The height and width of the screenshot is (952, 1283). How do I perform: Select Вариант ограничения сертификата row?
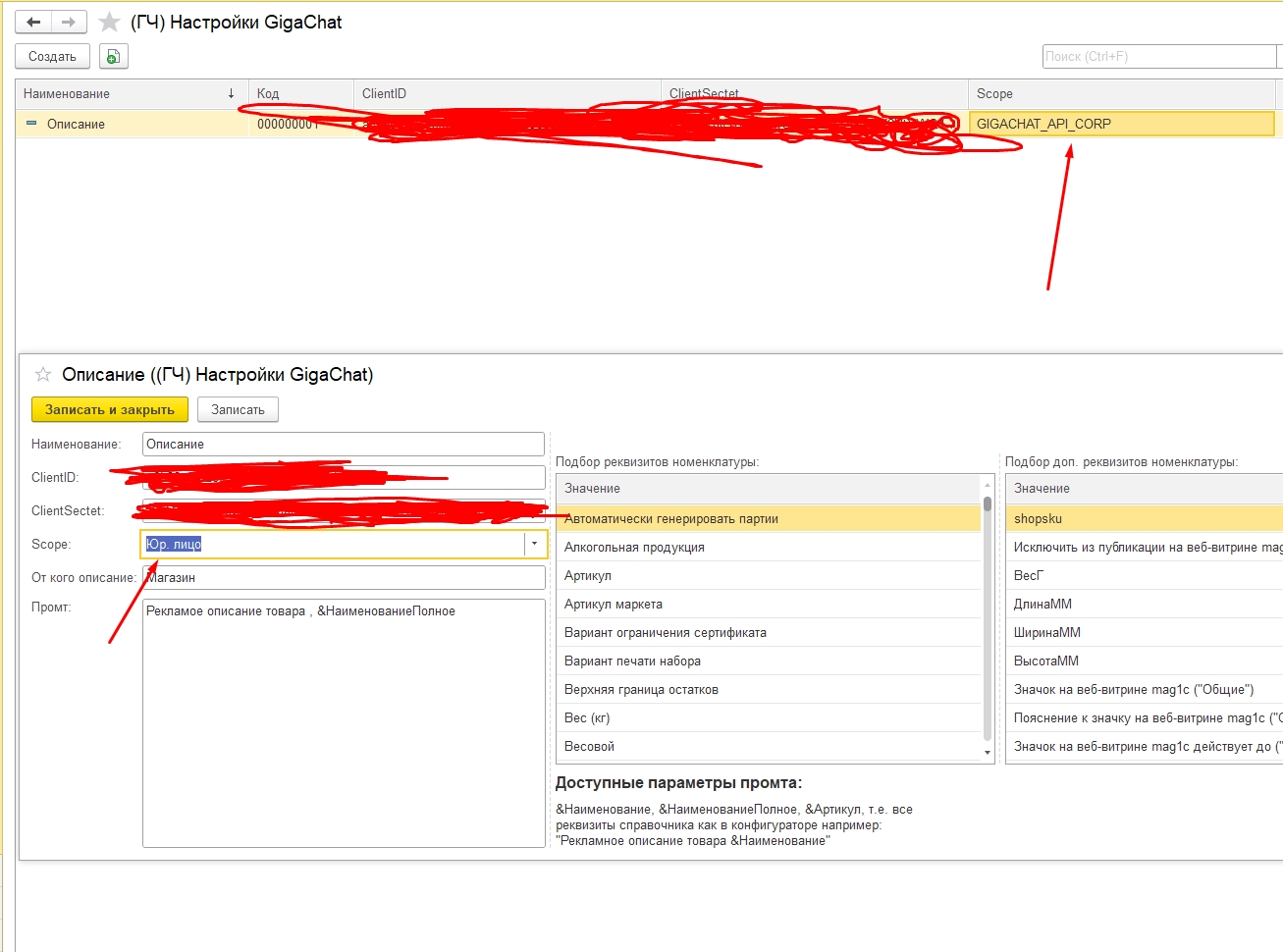769,632
